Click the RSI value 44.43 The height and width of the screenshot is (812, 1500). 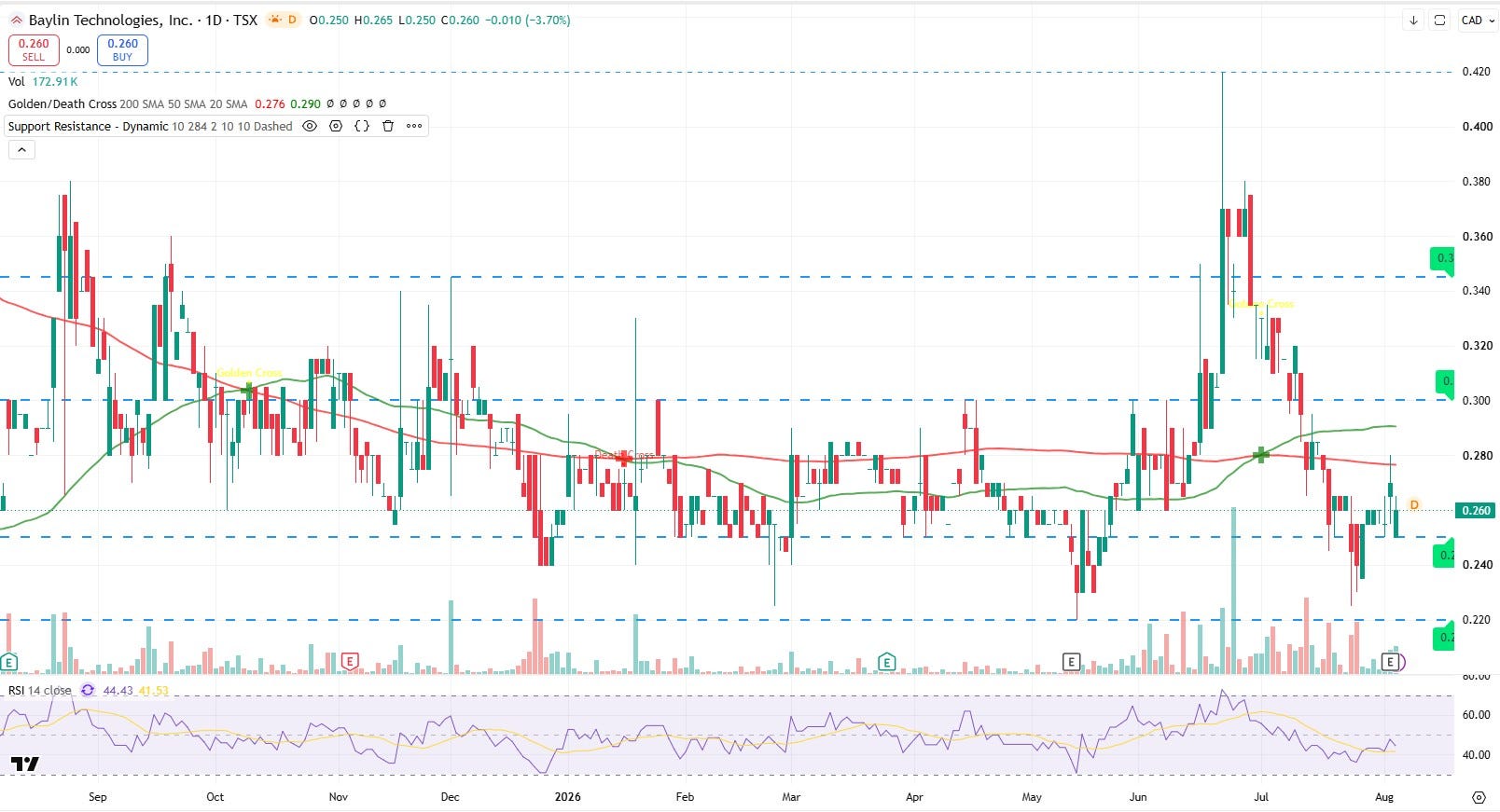click(118, 690)
